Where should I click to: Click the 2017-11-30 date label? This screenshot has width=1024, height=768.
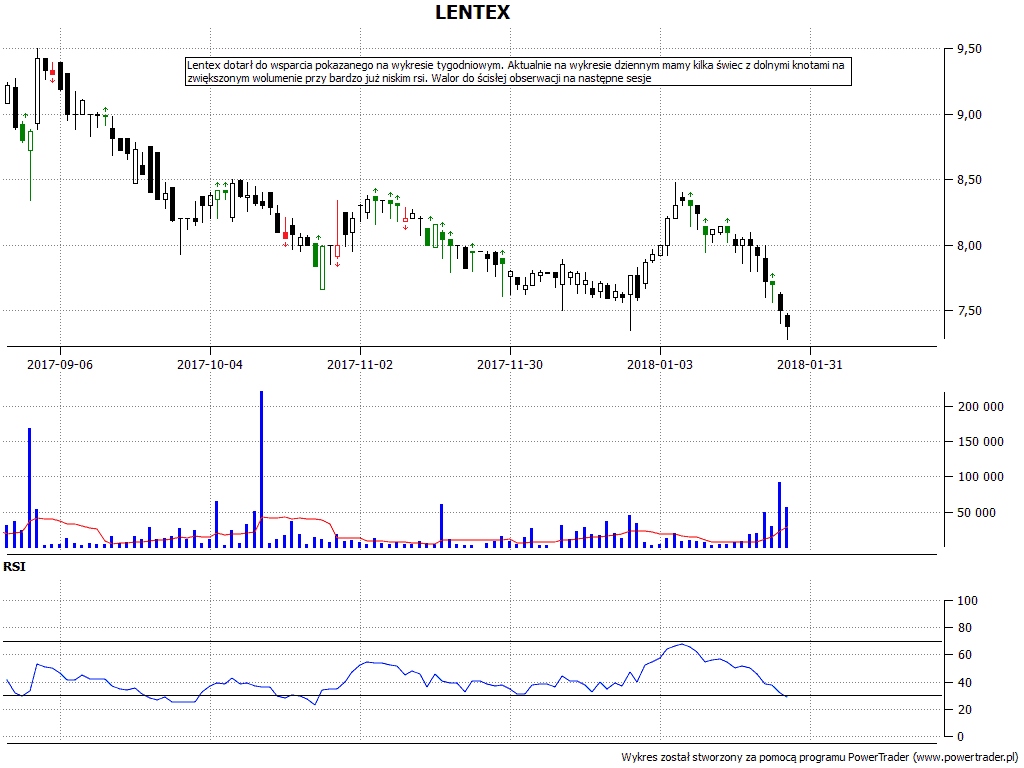point(509,364)
